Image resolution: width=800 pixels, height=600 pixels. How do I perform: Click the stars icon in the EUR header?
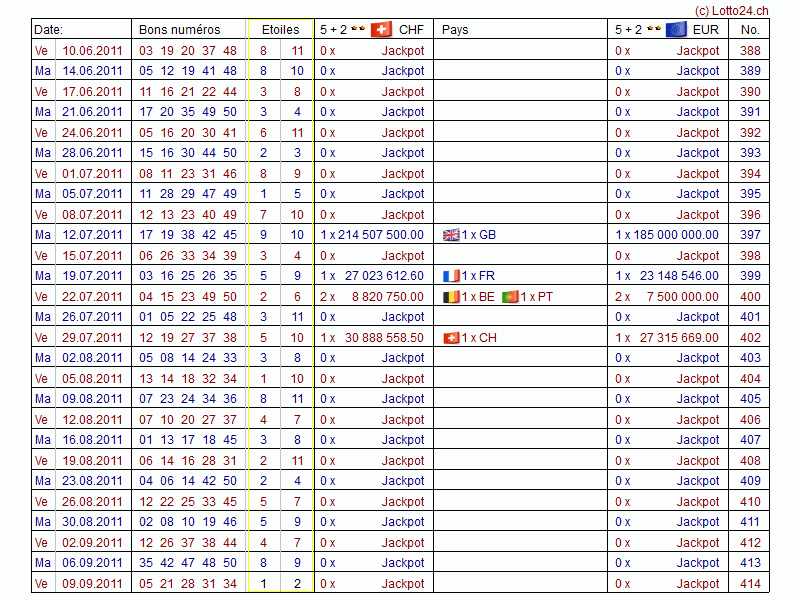[654, 29]
